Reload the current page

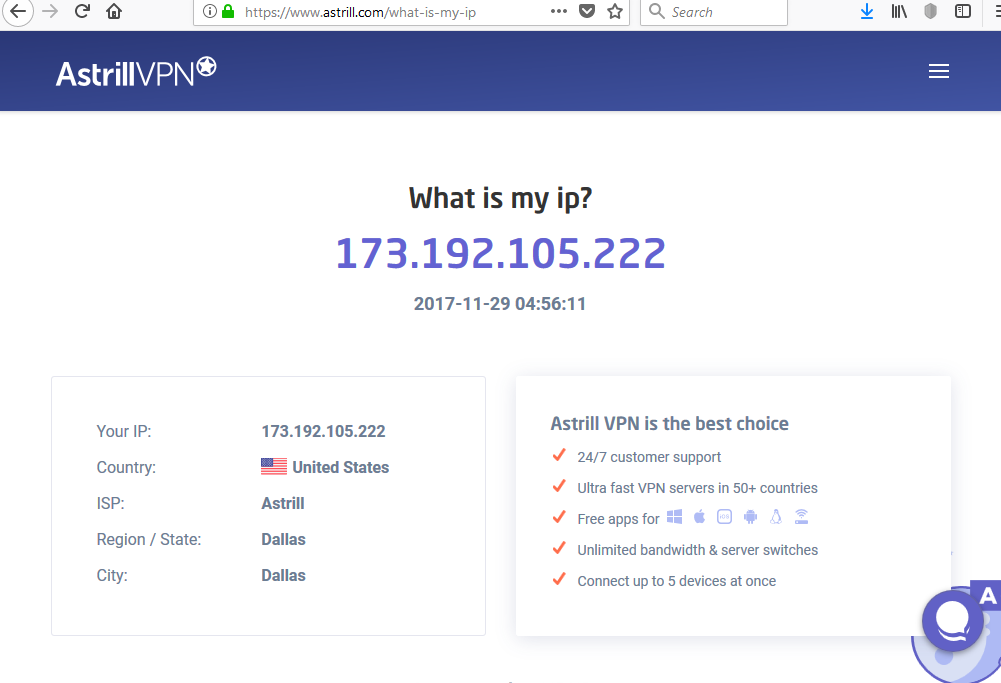coord(82,11)
